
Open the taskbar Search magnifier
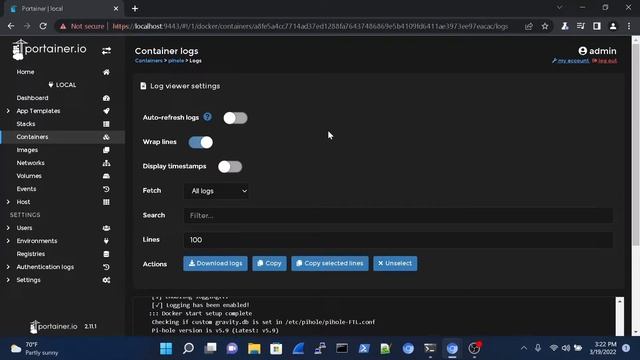pos(188,348)
